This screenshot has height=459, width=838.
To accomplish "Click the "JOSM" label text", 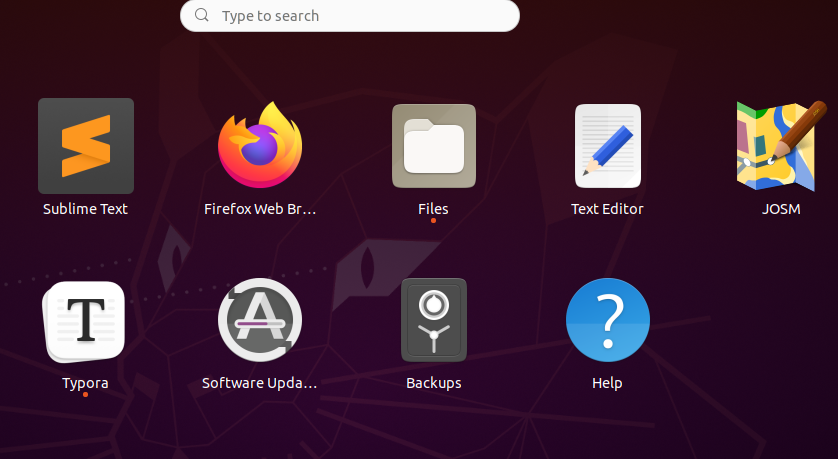I will pyautogui.click(x=781, y=209).
